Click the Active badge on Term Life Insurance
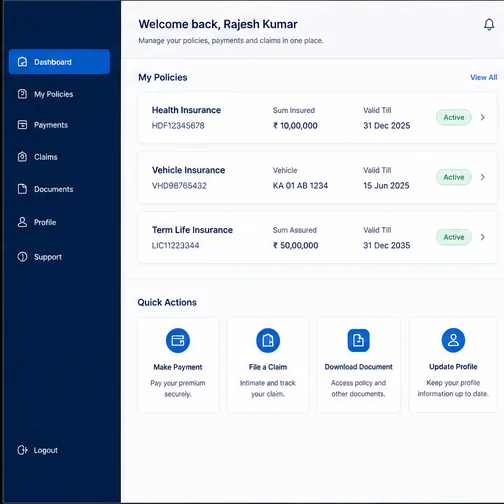 (x=454, y=237)
